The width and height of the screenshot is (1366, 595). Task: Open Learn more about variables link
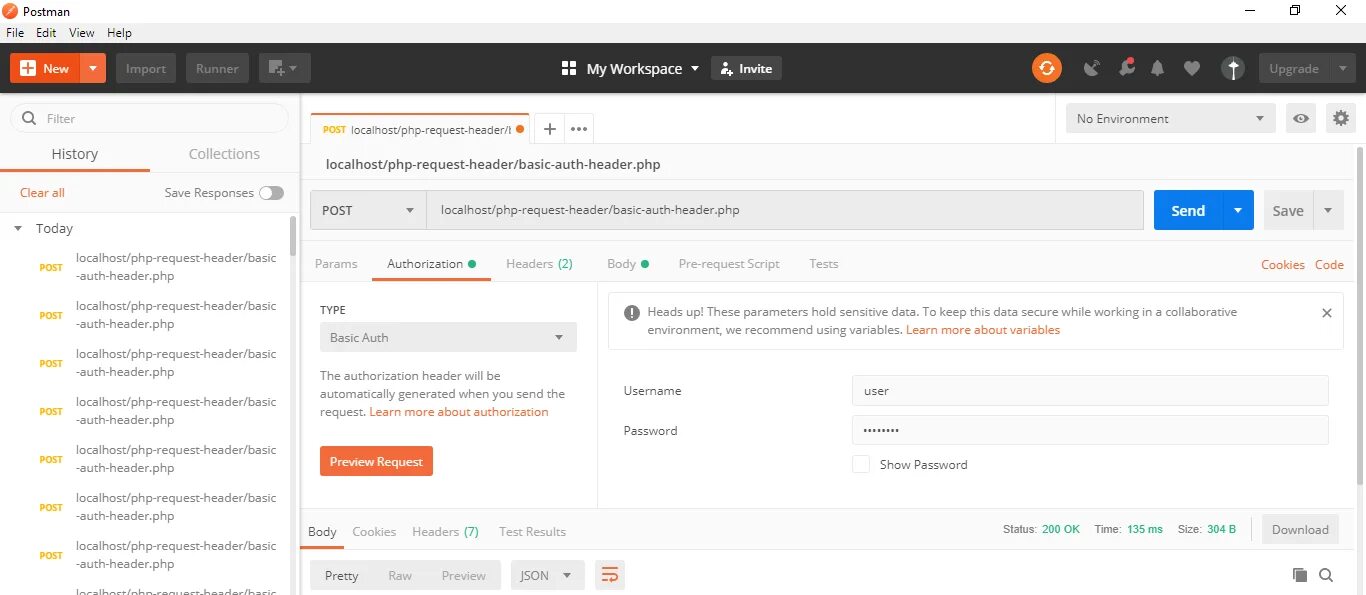(x=983, y=330)
